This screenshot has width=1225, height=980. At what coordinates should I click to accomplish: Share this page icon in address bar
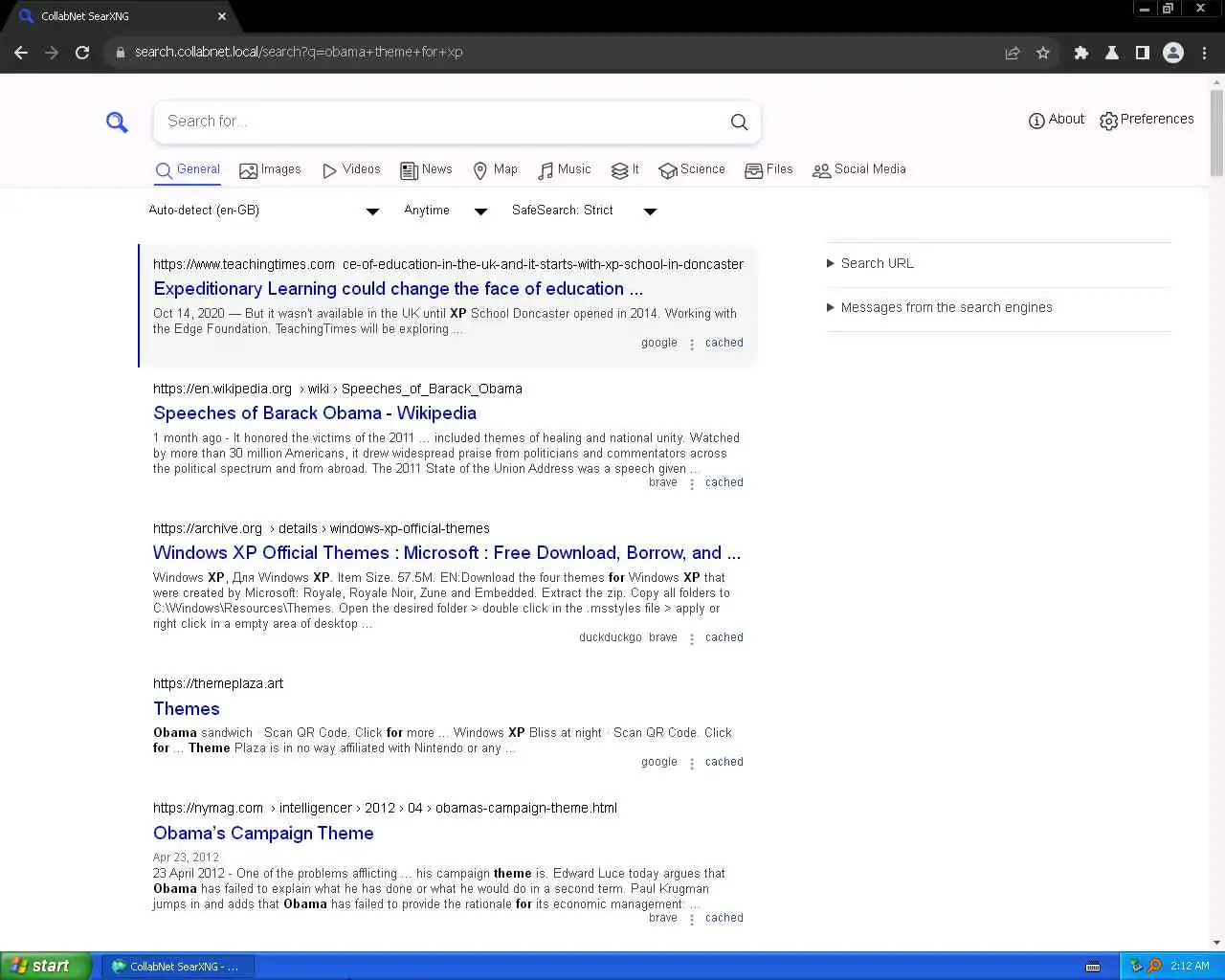(x=1013, y=53)
